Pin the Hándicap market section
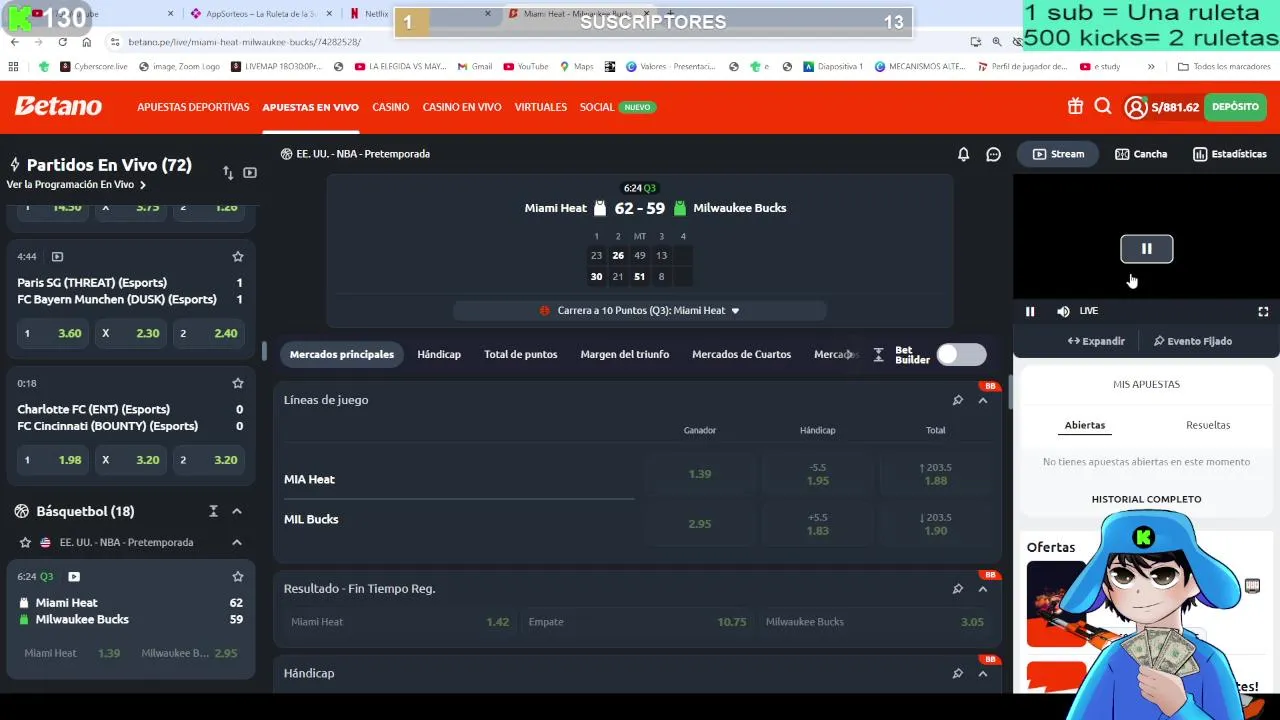 pos(957,673)
